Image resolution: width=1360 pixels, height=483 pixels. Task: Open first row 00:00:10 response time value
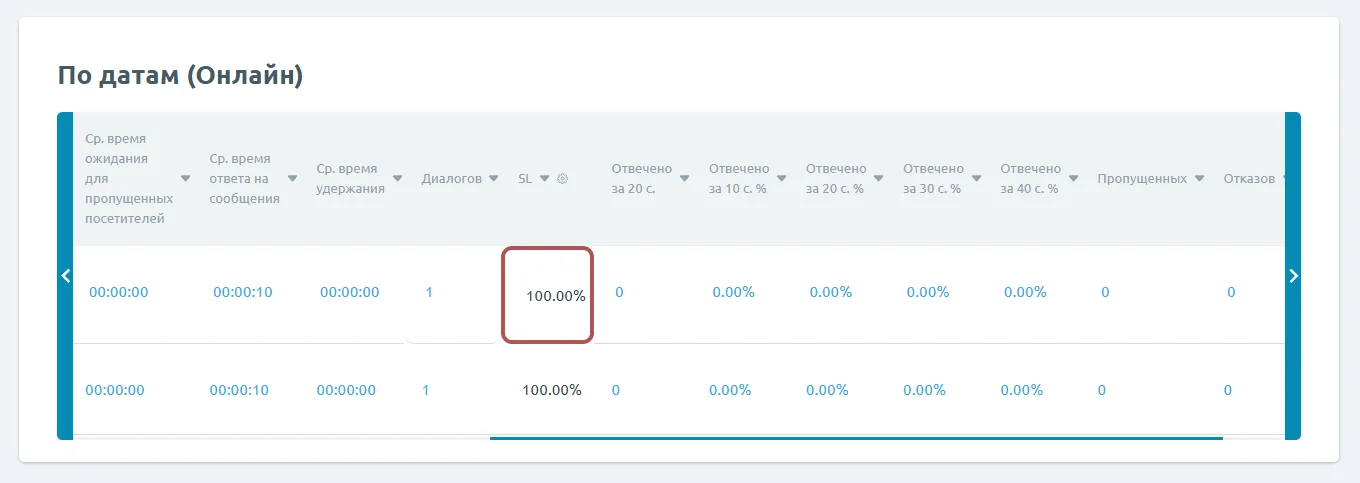click(x=242, y=293)
